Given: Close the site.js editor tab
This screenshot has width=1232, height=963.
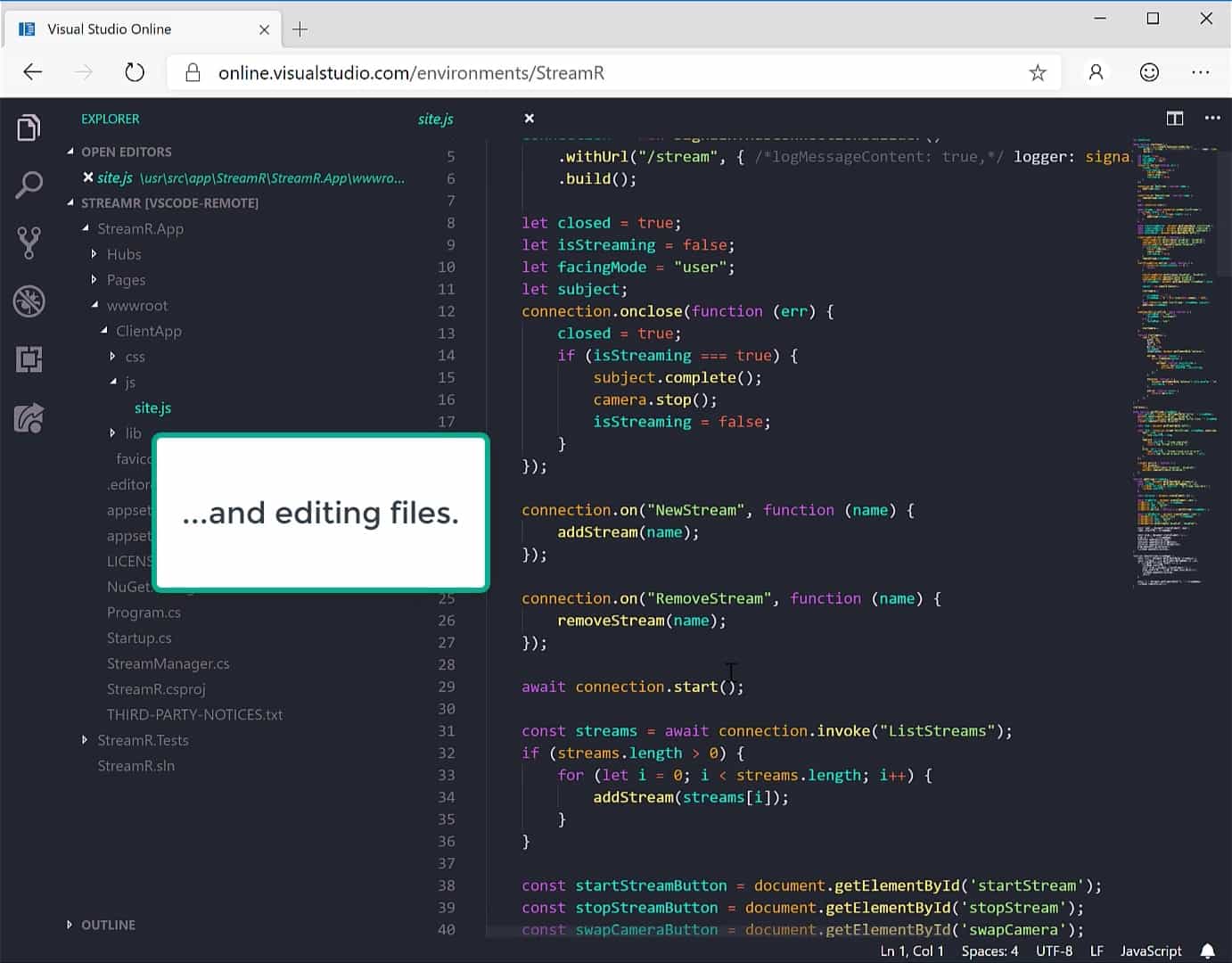Looking at the screenshot, I should [530, 119].
